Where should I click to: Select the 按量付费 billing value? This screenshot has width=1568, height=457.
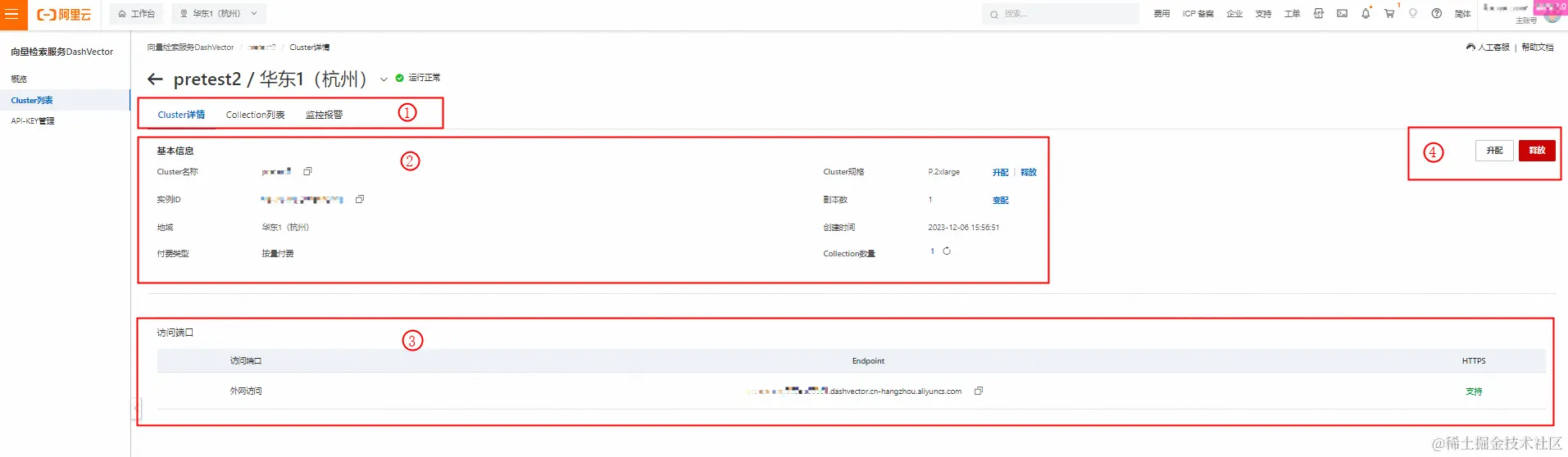[x=278, y=254]
